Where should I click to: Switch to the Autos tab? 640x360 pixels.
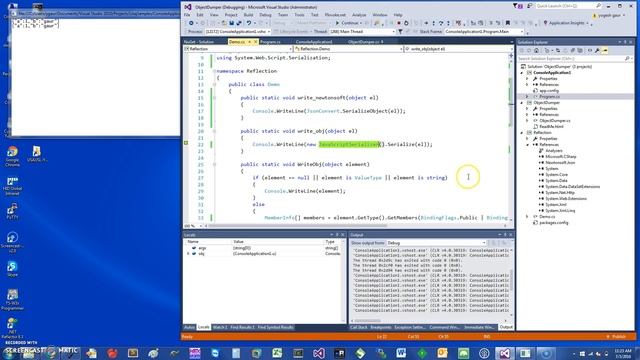[189, 327]
